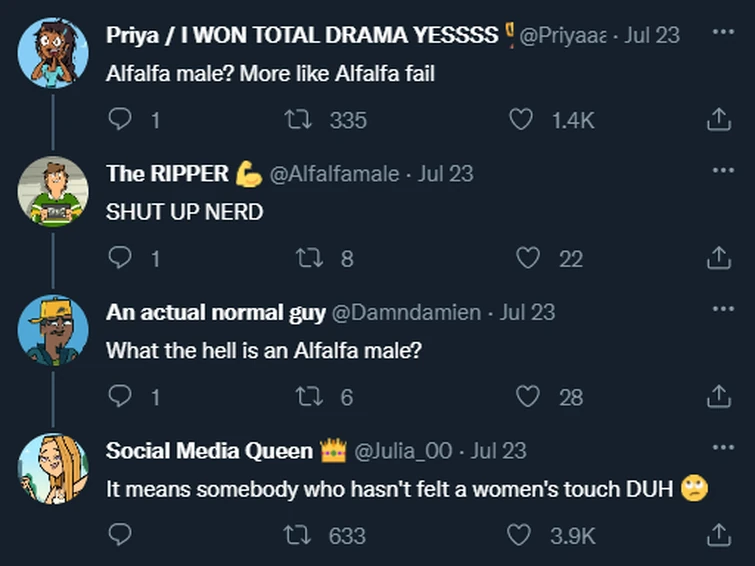The height and width of the screenshot is (566, 755).
Task: Reply to An actual normal guy's tweet
Action: coord(119,397)
